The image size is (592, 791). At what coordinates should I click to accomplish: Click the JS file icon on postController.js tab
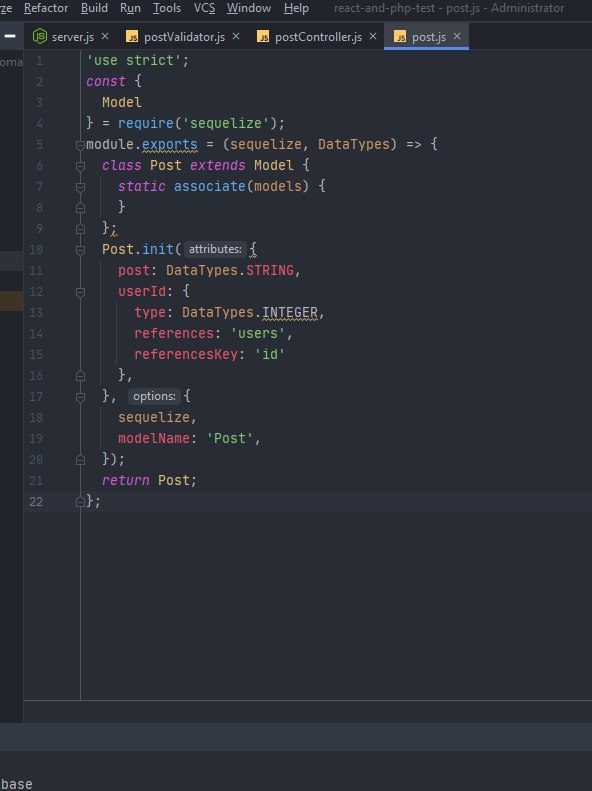[263, 36]
